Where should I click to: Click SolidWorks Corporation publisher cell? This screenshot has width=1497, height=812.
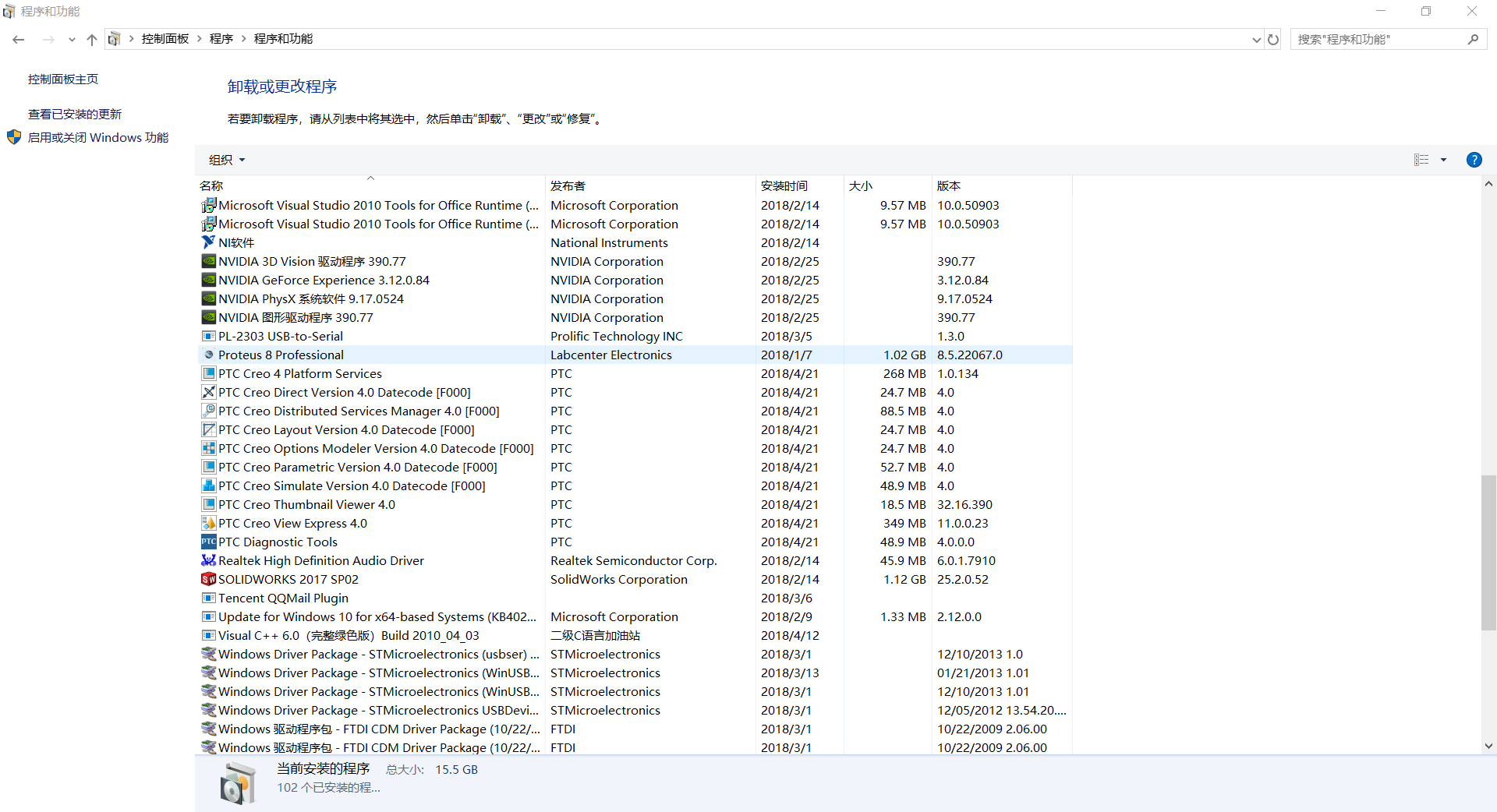point(618,579)
